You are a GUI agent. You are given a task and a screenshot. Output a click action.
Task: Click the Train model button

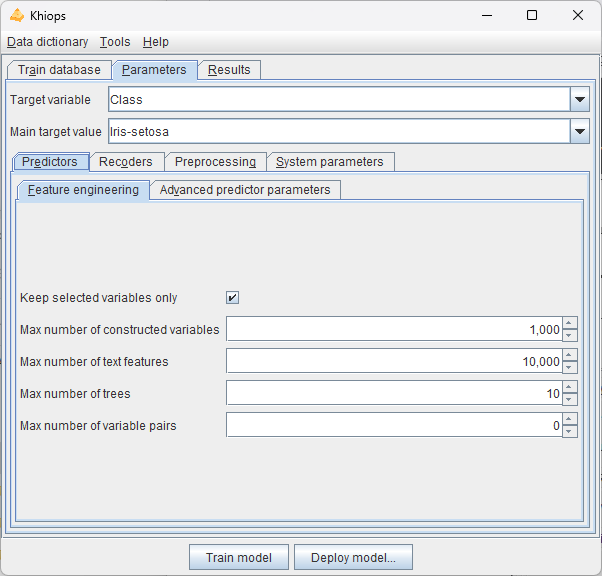[239, 557]
